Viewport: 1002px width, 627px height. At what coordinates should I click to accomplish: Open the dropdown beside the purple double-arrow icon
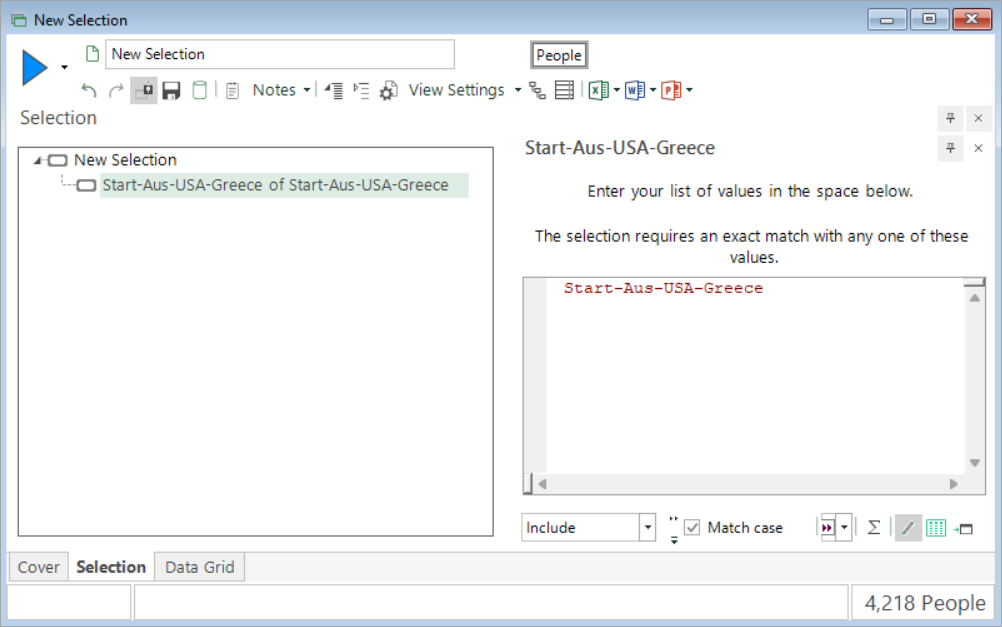tap(844, 528)
